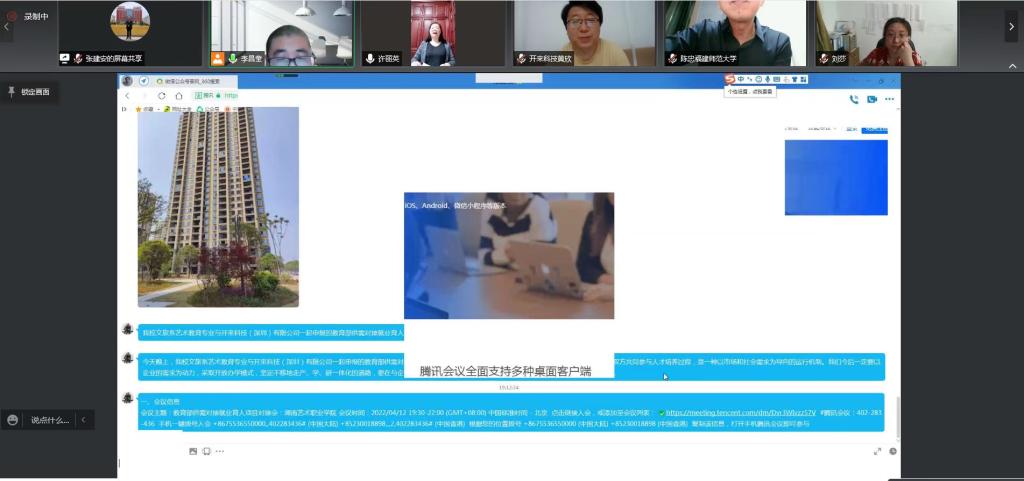Viewport: 1024px width, 481px height.
Task: Collapse the participant video strip
Action: pyautogui.click(x=1013, y=66)
